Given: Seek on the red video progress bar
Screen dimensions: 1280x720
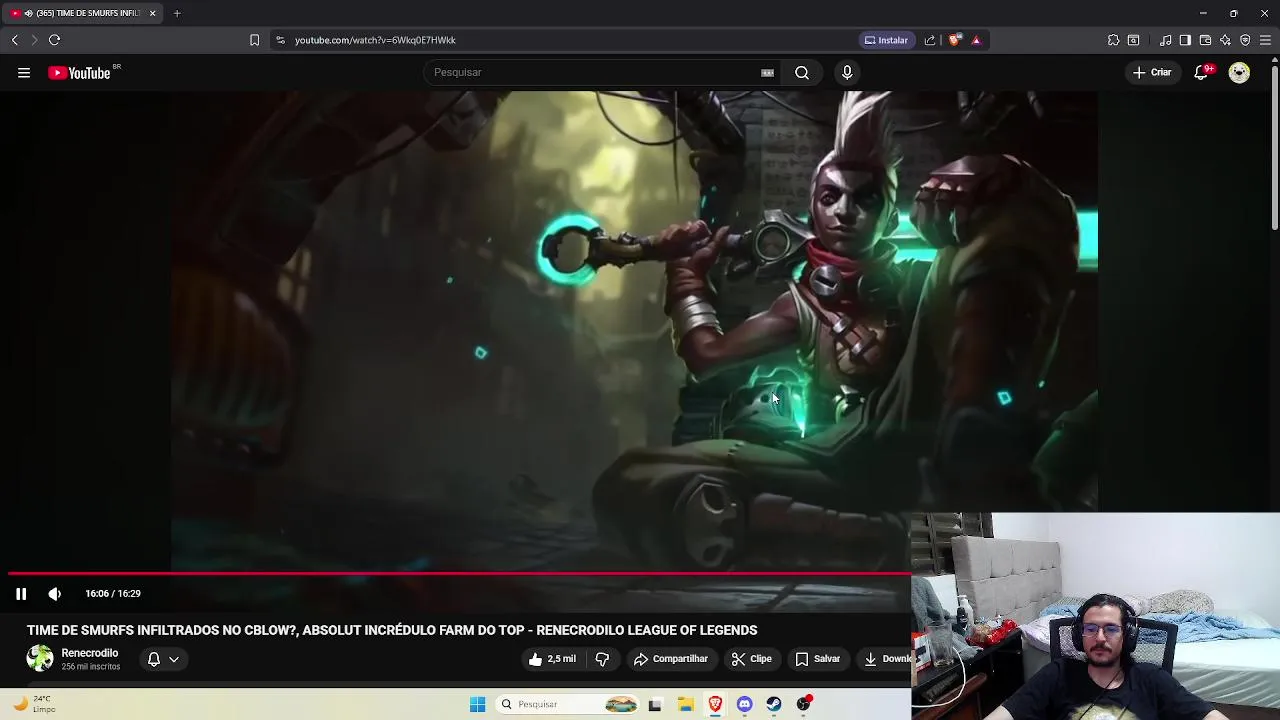Looking at the screenshot, I should coord(459,574).
